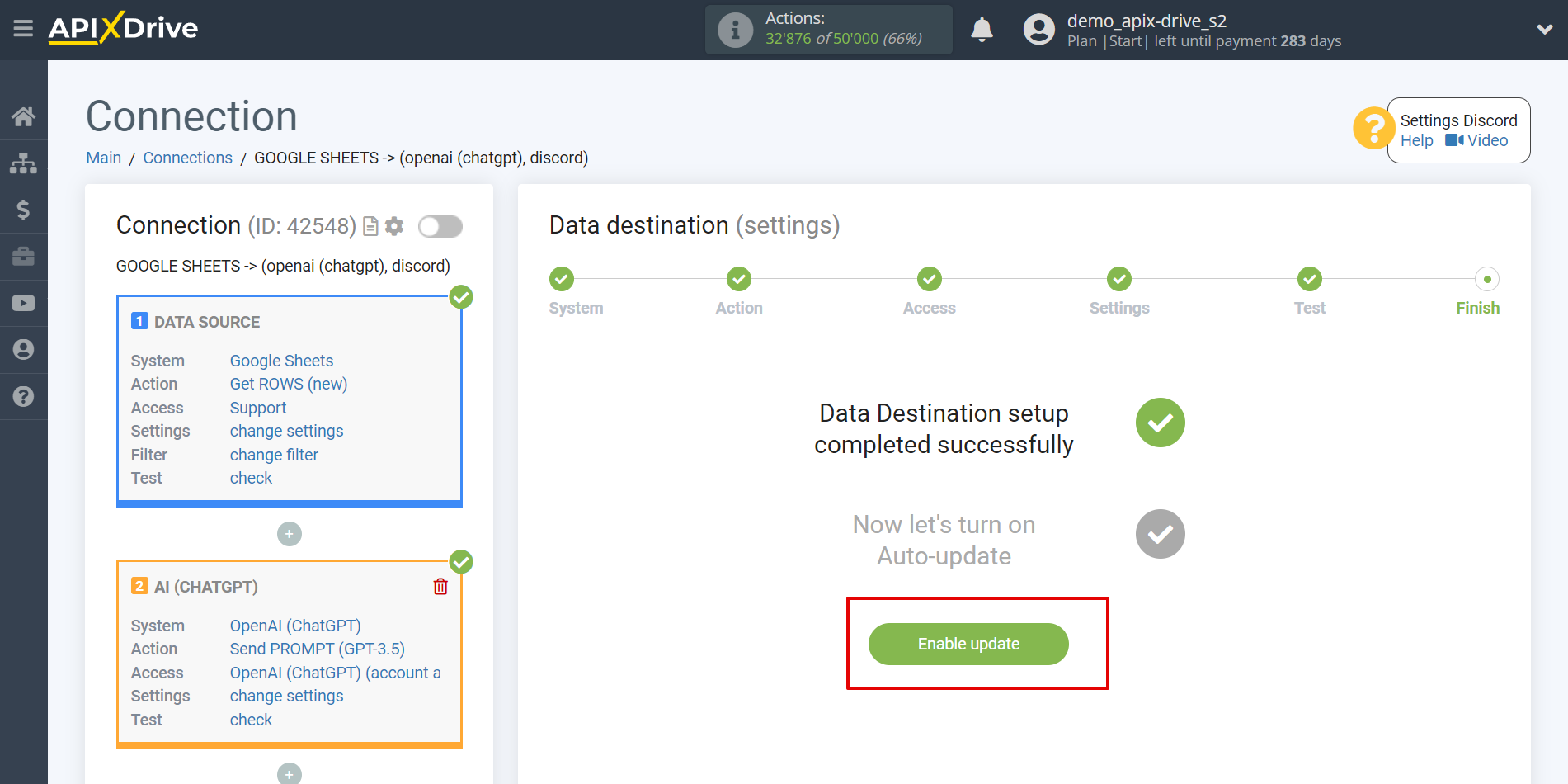The width and height of the screenshot is (1568, 784).
Task: Expand the account dropdown chevron
Action: pos(1544,30)
